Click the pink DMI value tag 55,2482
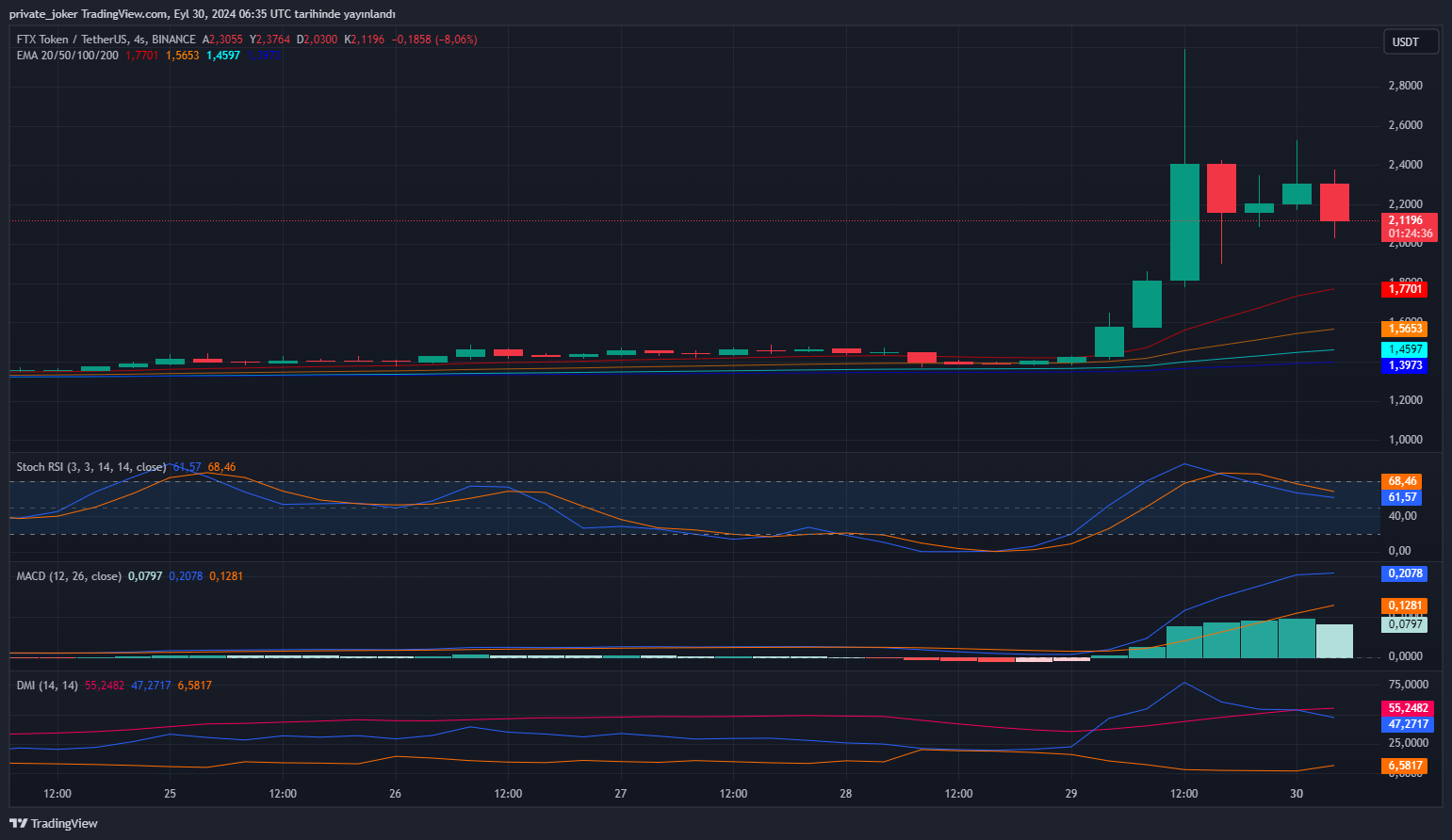Image resolution: width=1452 pixels, height=840 pixels. (1407, 708)
